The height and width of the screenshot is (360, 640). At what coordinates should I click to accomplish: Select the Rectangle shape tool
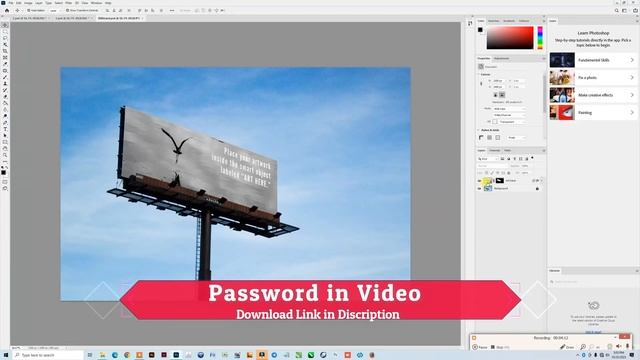coord(5,142)
